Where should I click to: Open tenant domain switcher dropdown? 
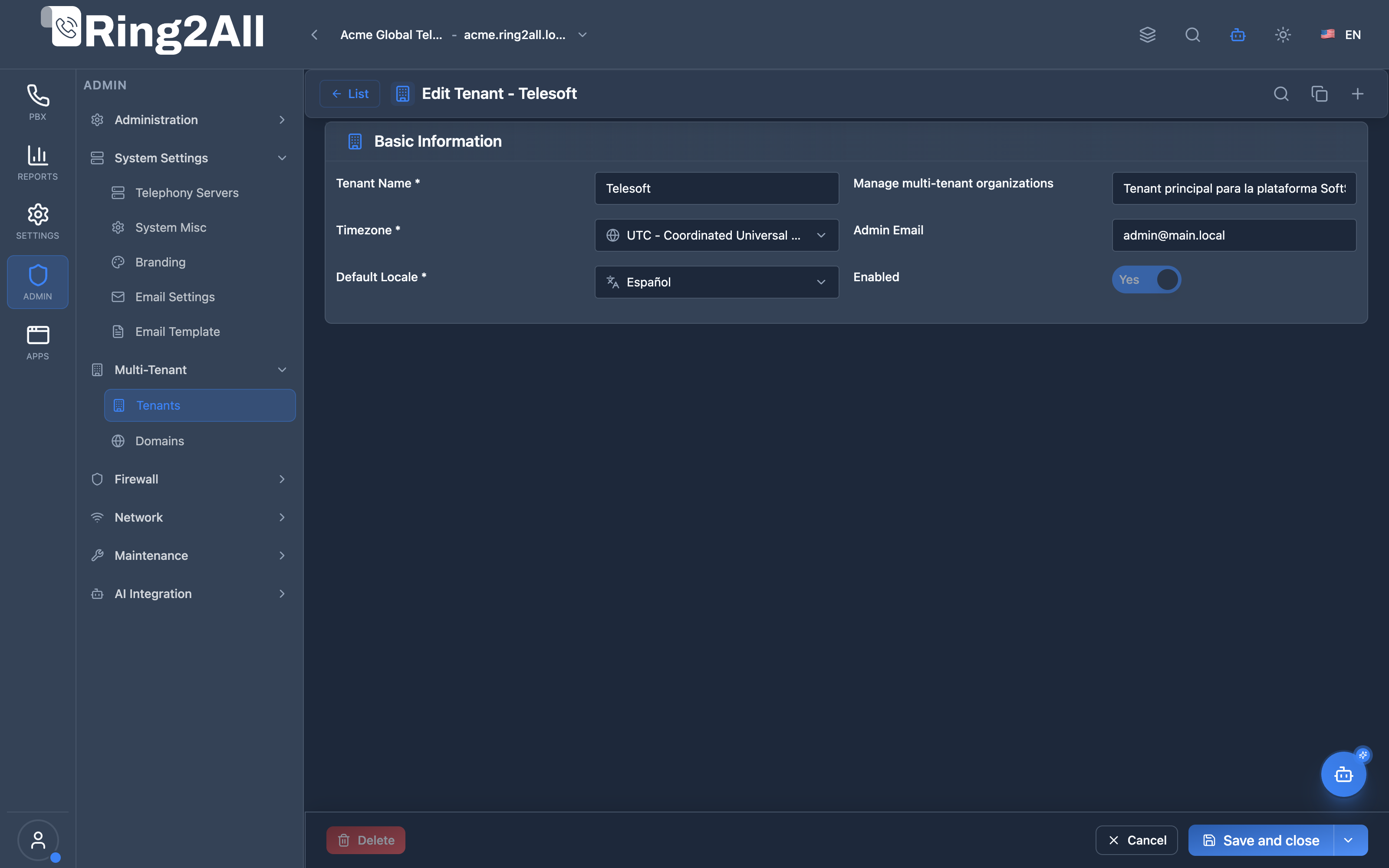pos(582,34)
